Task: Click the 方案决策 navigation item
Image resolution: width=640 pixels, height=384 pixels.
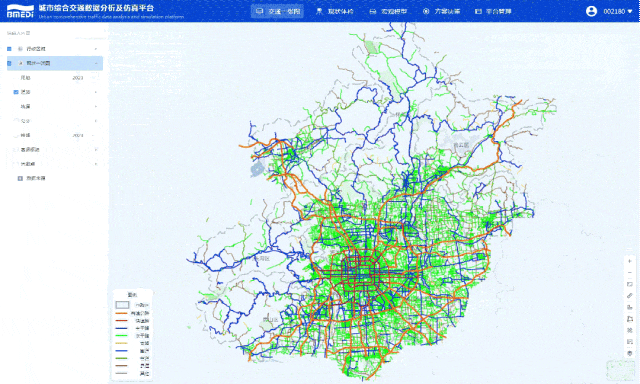Action: click(442, 11)
